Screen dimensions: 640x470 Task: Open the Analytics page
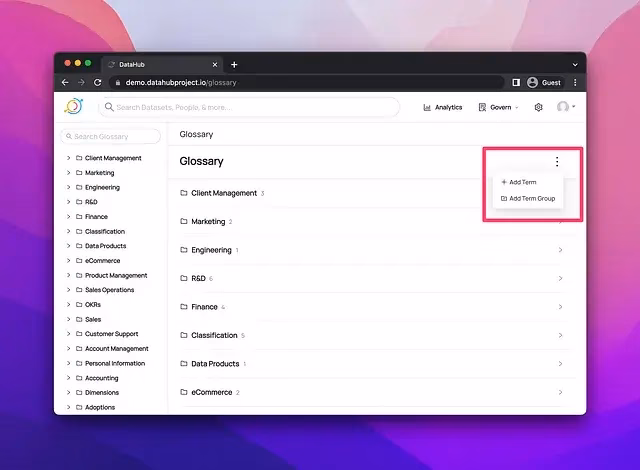[442, 107]
